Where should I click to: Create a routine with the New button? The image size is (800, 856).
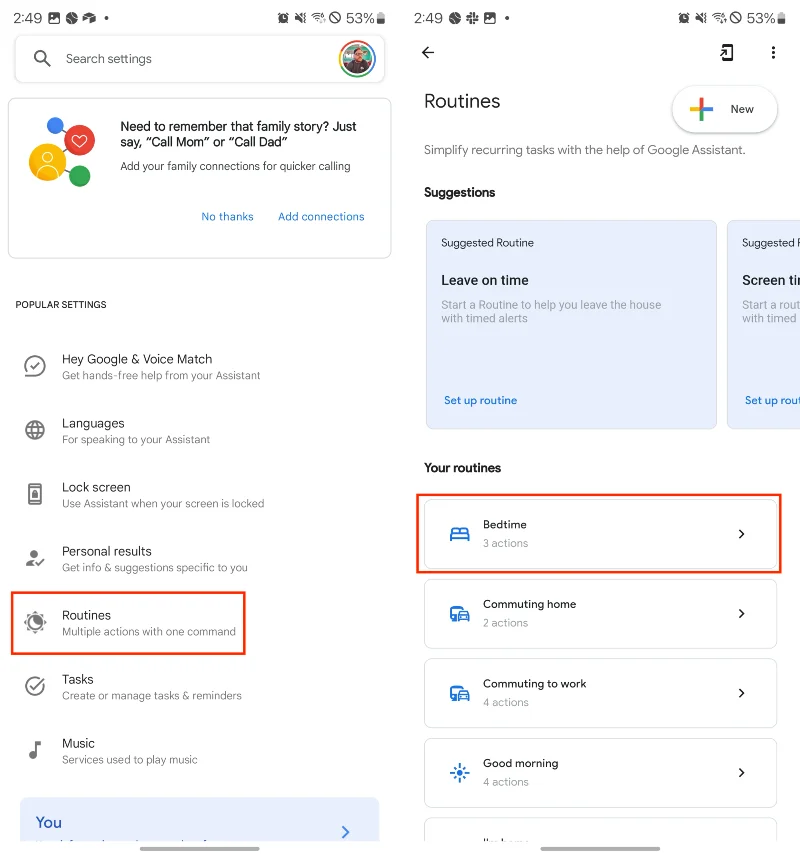pyautogui.click(x=724, y=109)
